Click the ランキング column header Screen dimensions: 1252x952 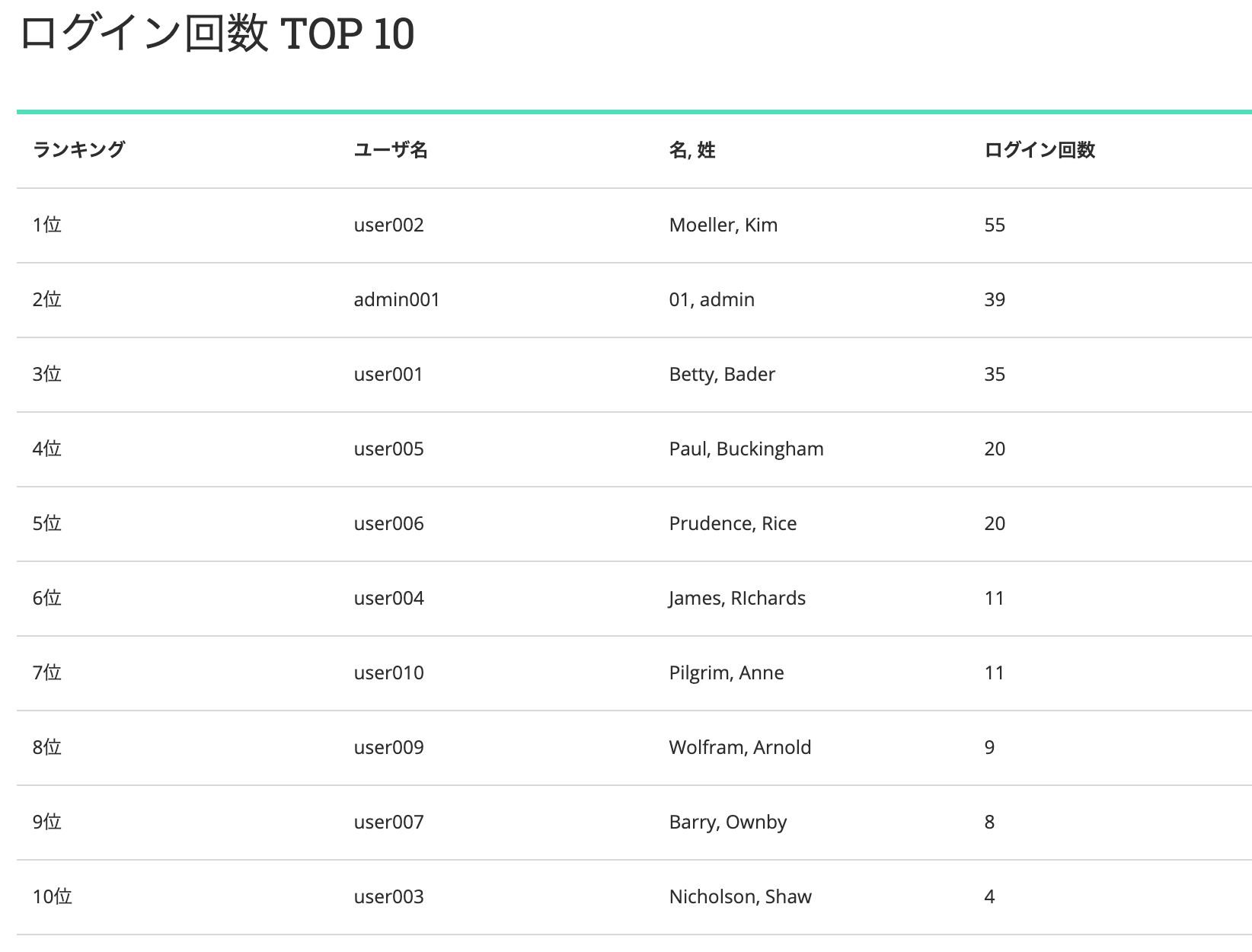pyautogui.click(x=78, y=150)
